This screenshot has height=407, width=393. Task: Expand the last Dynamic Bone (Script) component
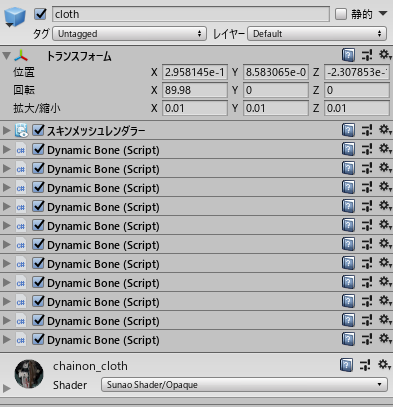click(6, 339)
